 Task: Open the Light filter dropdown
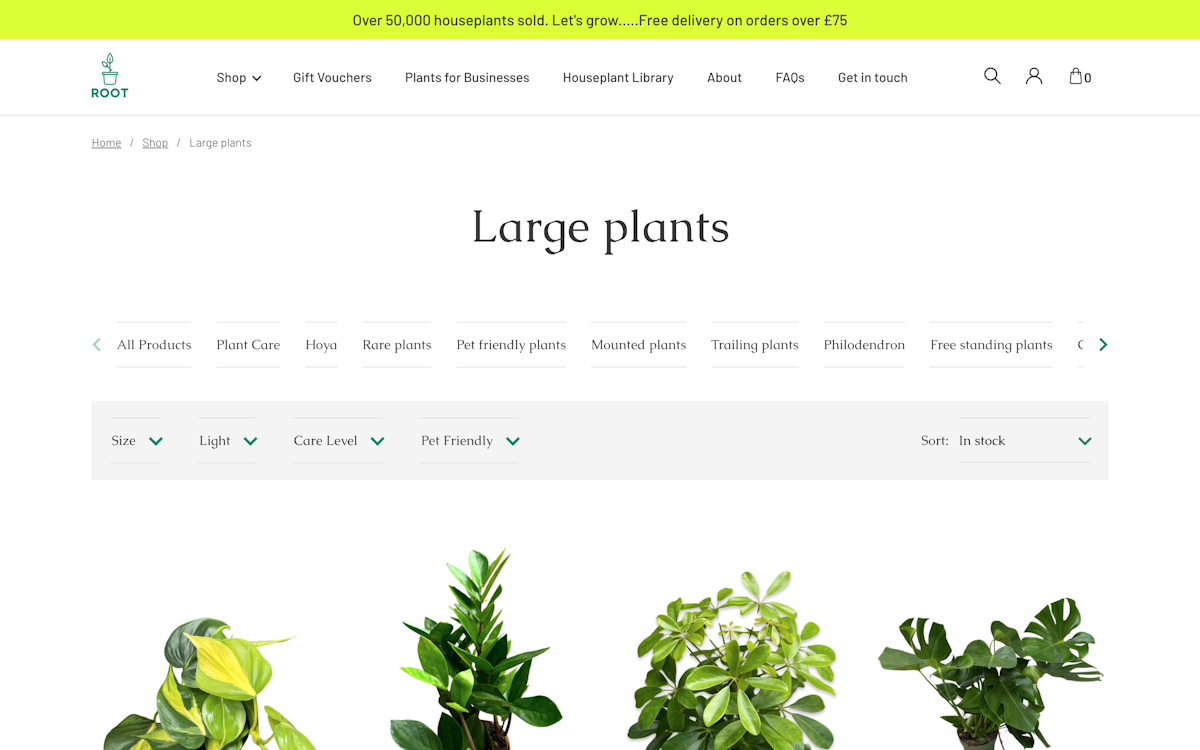tap(228, 441)
